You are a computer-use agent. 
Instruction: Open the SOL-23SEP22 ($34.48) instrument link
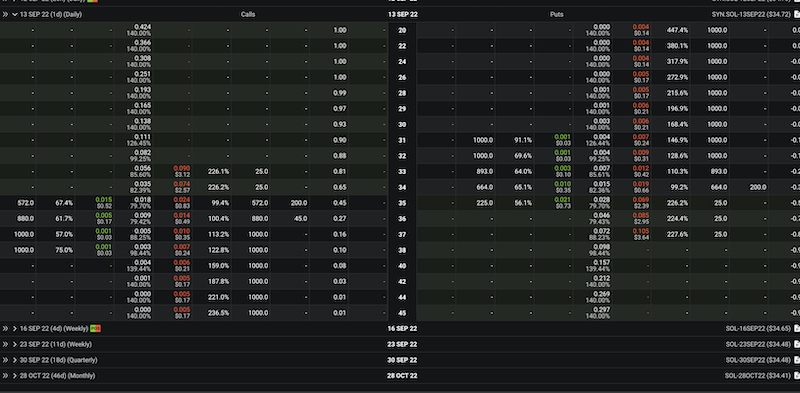(x=759, y=345)
